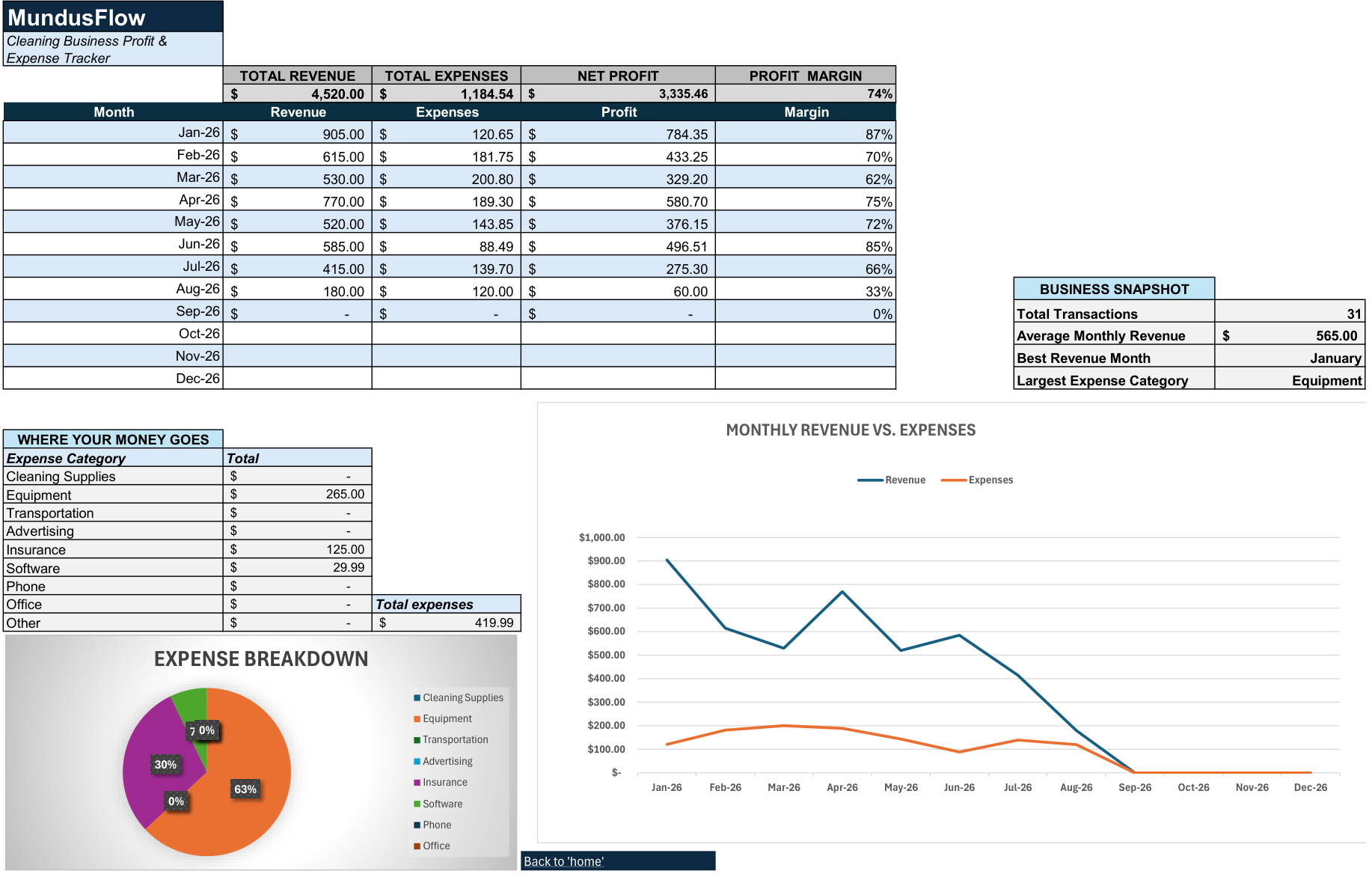
Task: Click the Apr-26 profit cell 580.70
Action: [x=618, y=201]
